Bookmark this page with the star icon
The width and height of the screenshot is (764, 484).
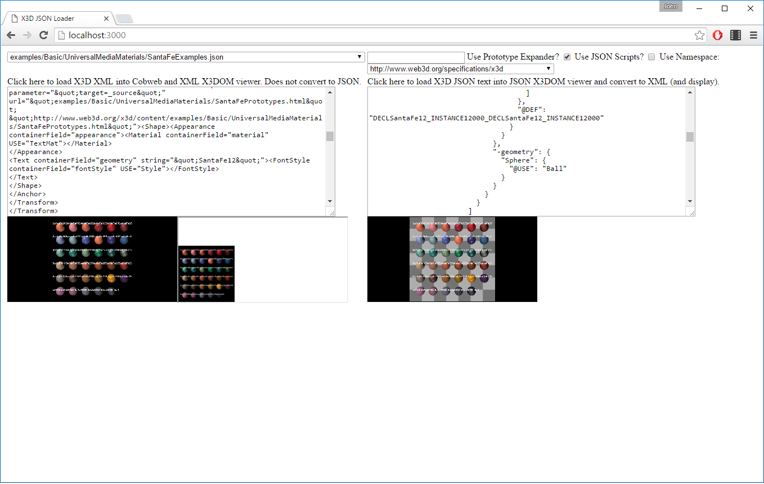click(699, 35)
